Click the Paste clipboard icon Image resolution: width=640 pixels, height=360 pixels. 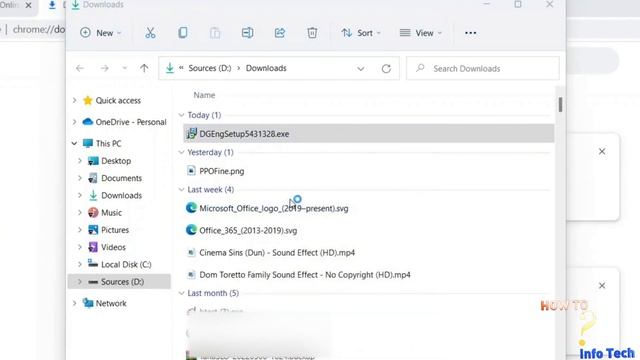pyautogui.click(x=215, y=33)
